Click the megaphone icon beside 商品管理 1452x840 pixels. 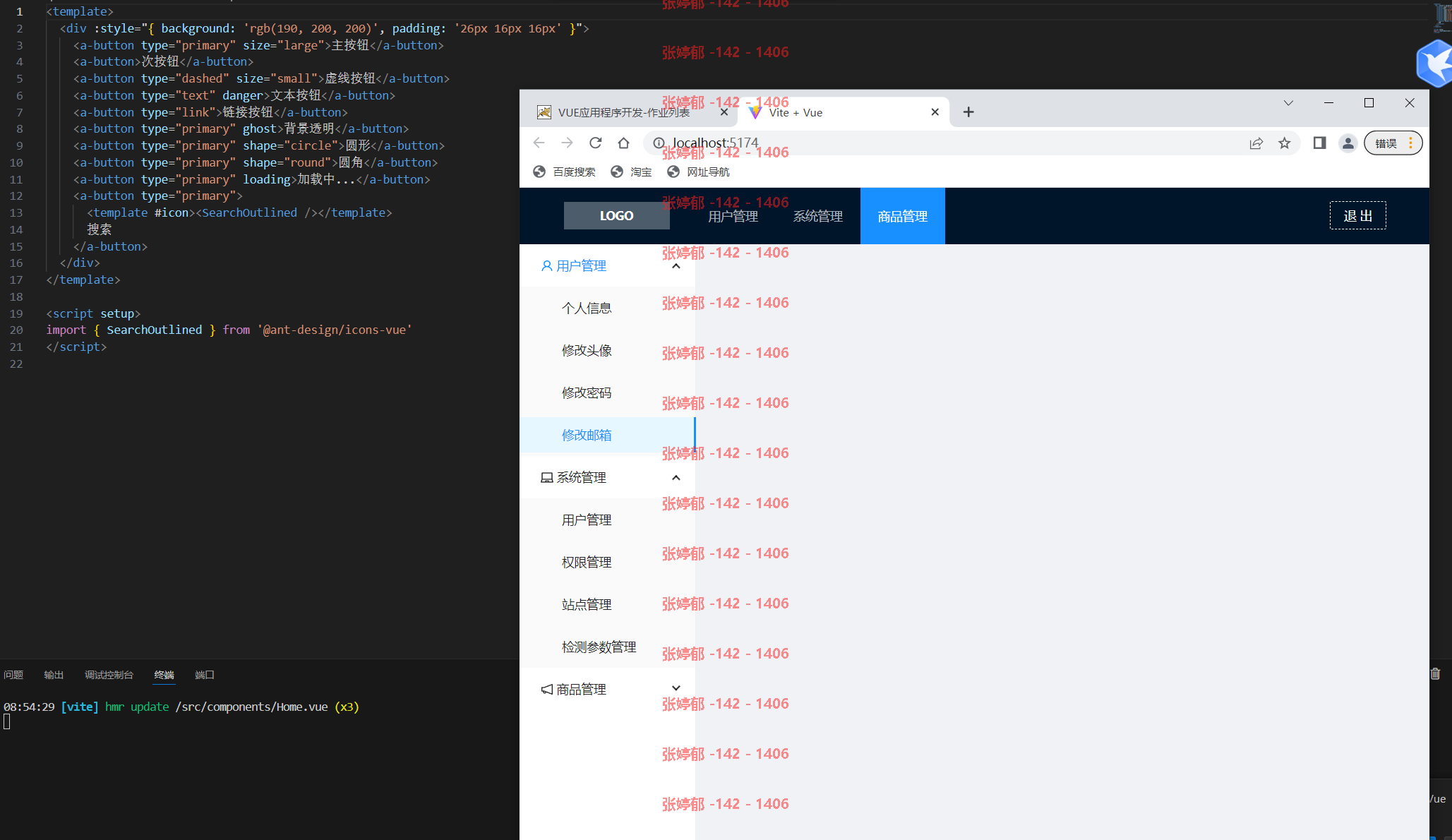(546, 690)
